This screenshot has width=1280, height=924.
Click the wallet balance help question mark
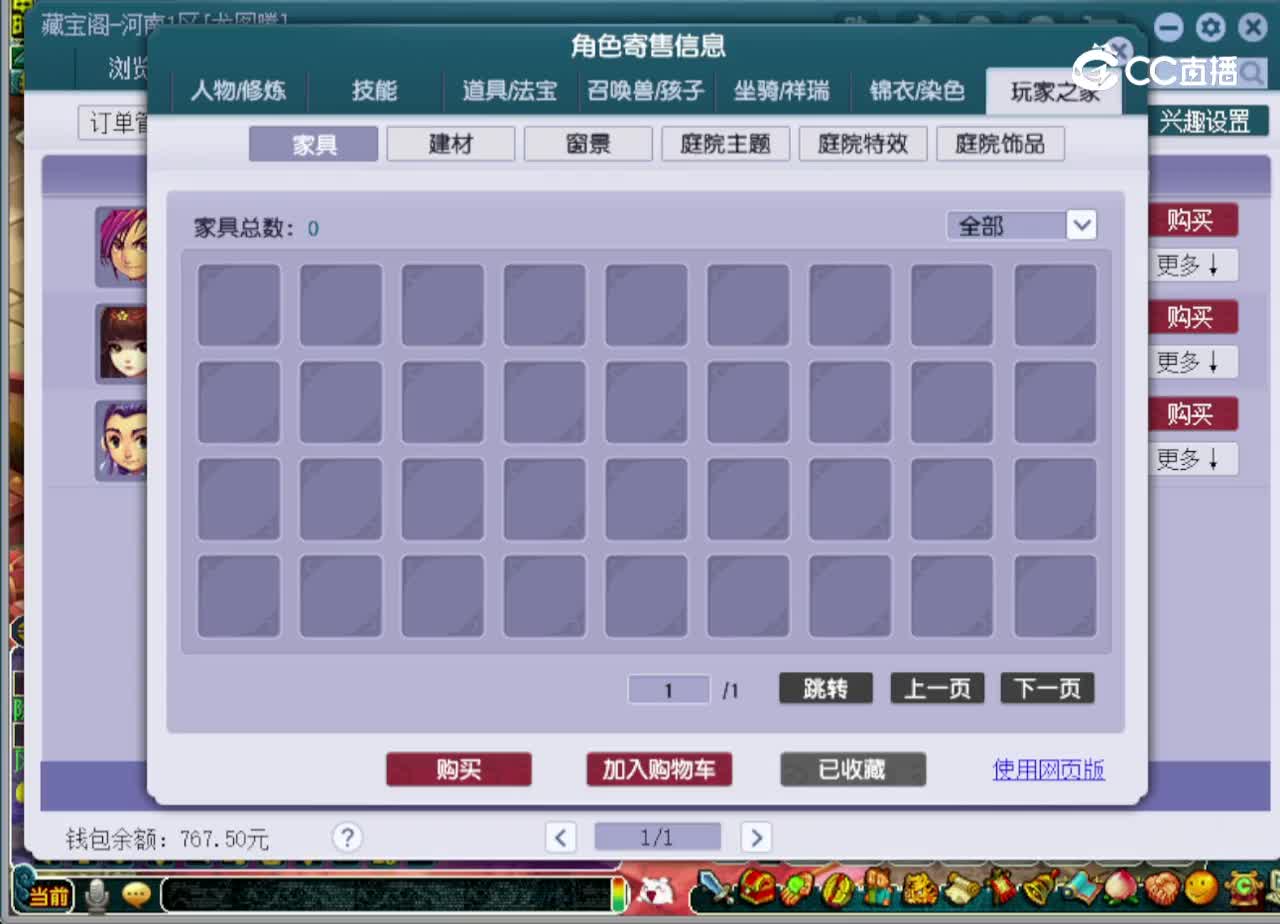347,838
